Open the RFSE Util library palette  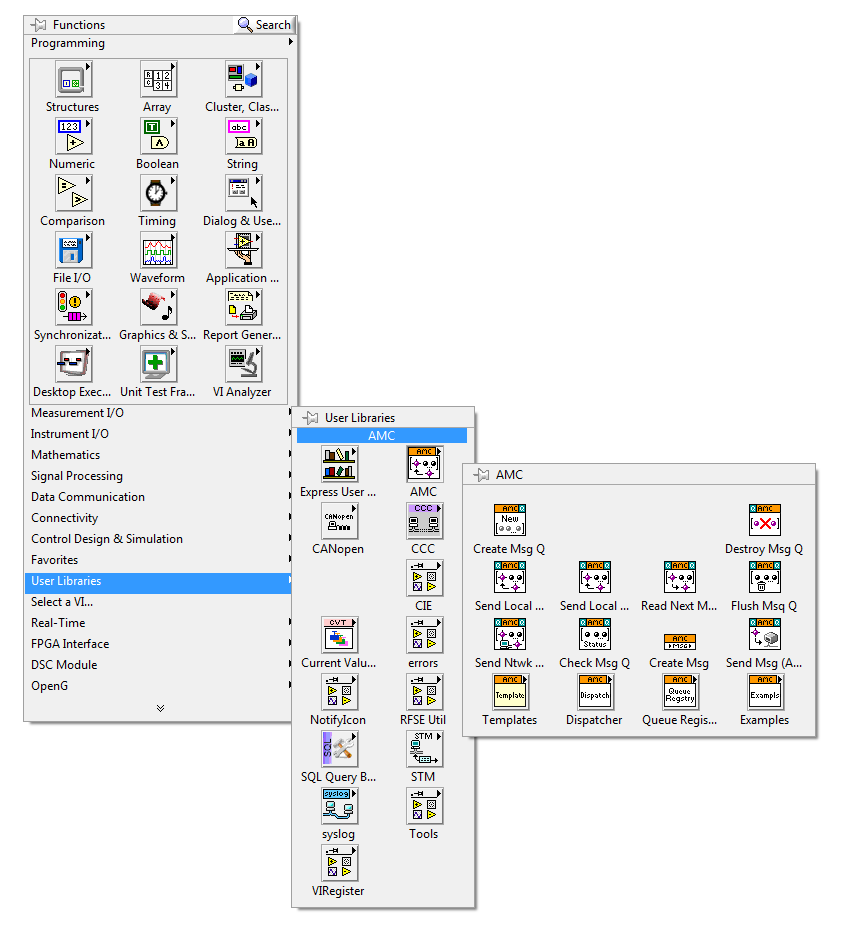coord(424,692)
